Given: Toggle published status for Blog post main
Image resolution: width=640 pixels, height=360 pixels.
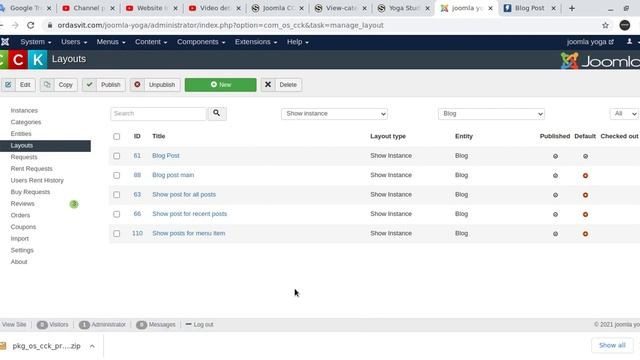Looking at the screenshot, I should (x=555, y=176).
